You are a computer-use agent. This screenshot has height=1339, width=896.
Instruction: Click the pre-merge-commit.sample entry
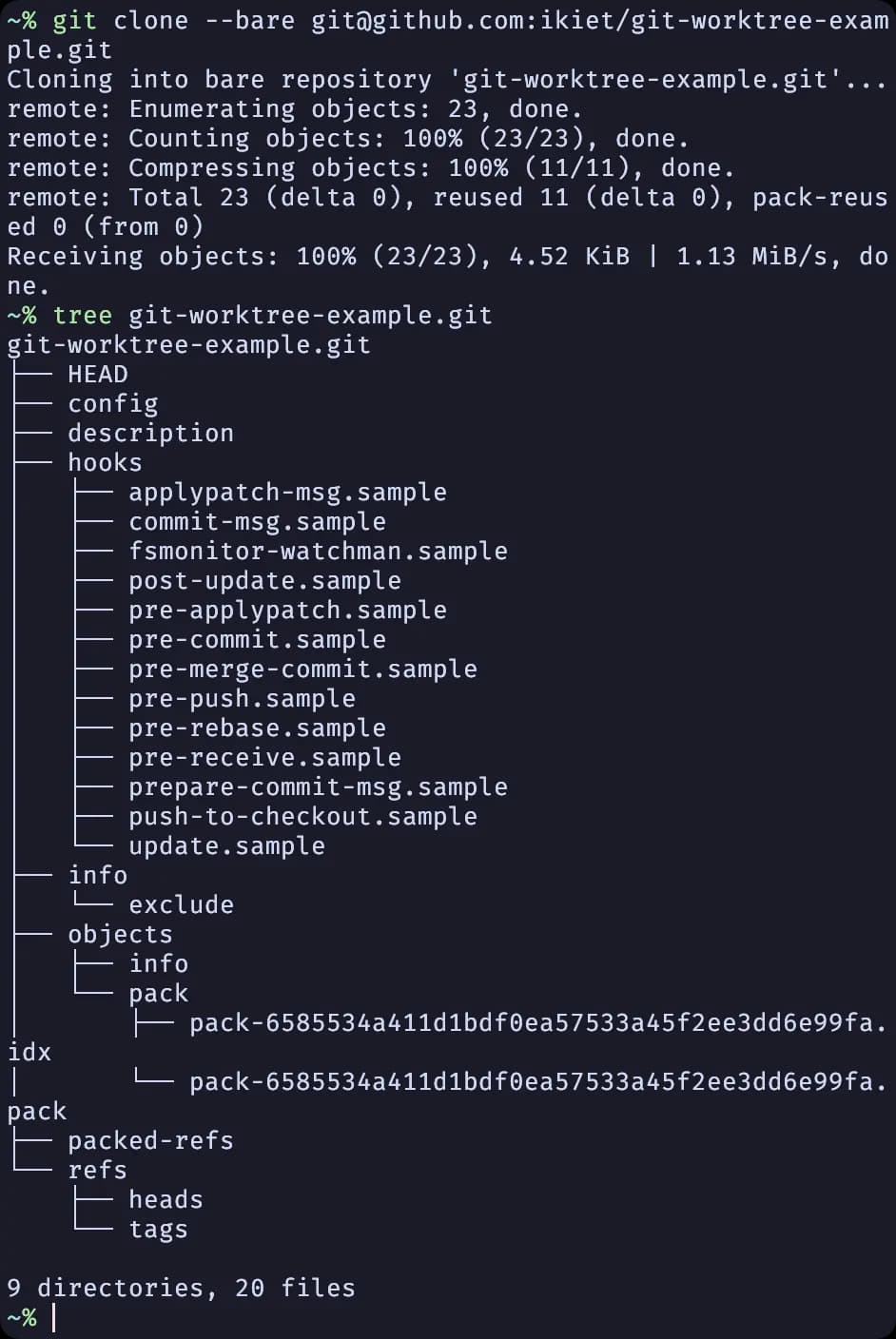click(x=302, y=669)
